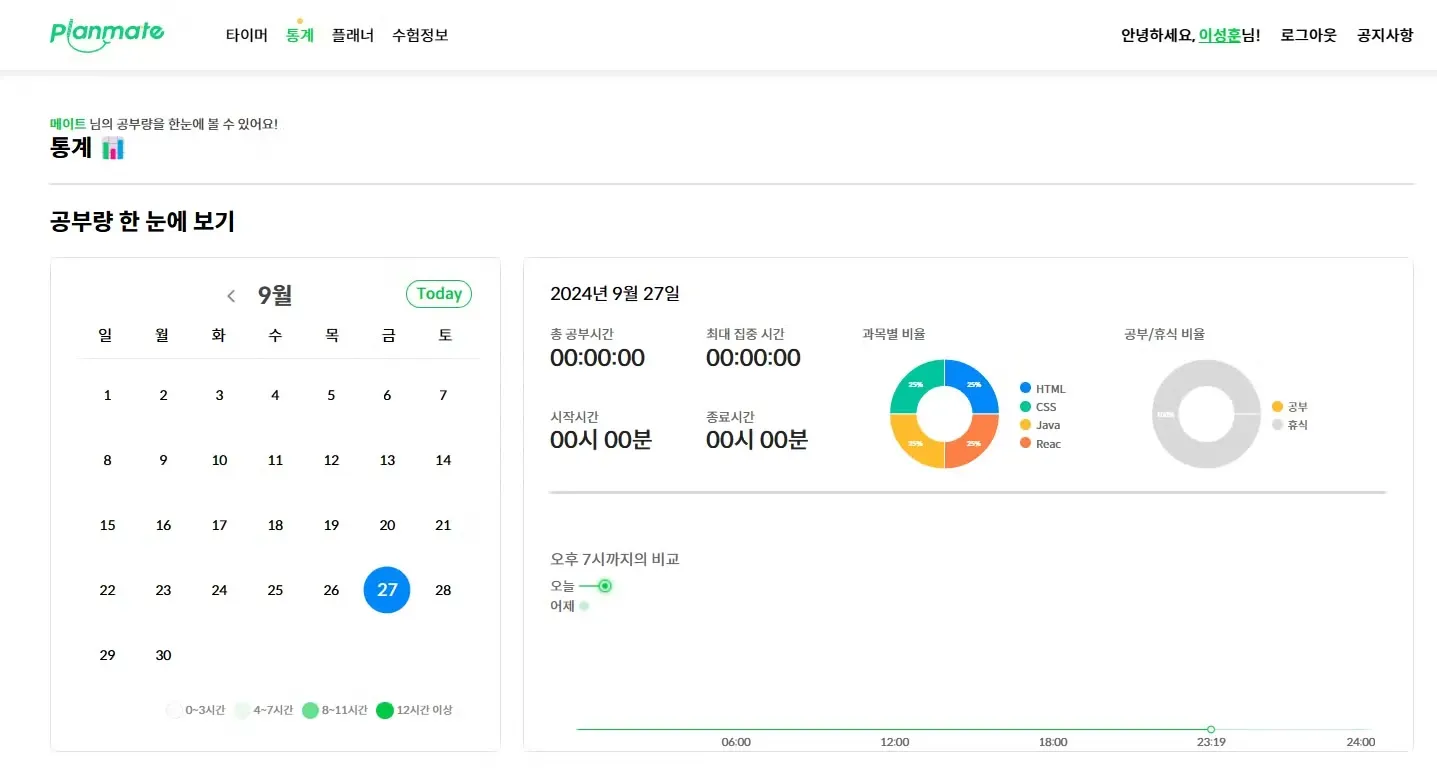Click the 0~3시간 legend circle
The width and height of the screenshot is (1437, 781).
click(175, 711)
